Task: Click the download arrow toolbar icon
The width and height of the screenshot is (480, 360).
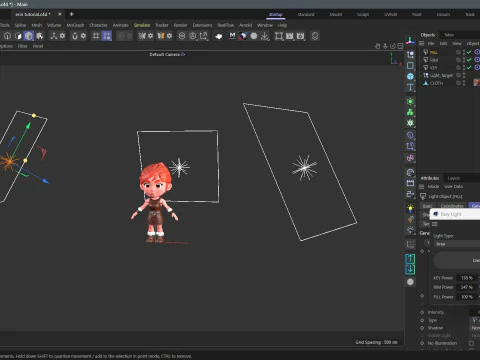Action: 265,36
